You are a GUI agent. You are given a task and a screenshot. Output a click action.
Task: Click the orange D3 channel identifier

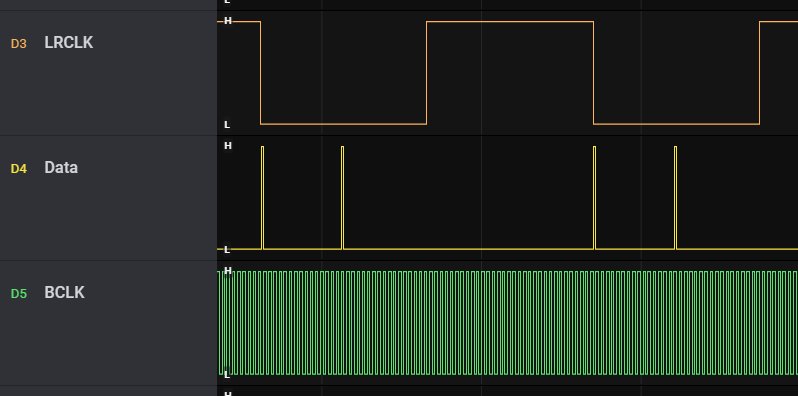pyautogui.click(x=19, y=44)
